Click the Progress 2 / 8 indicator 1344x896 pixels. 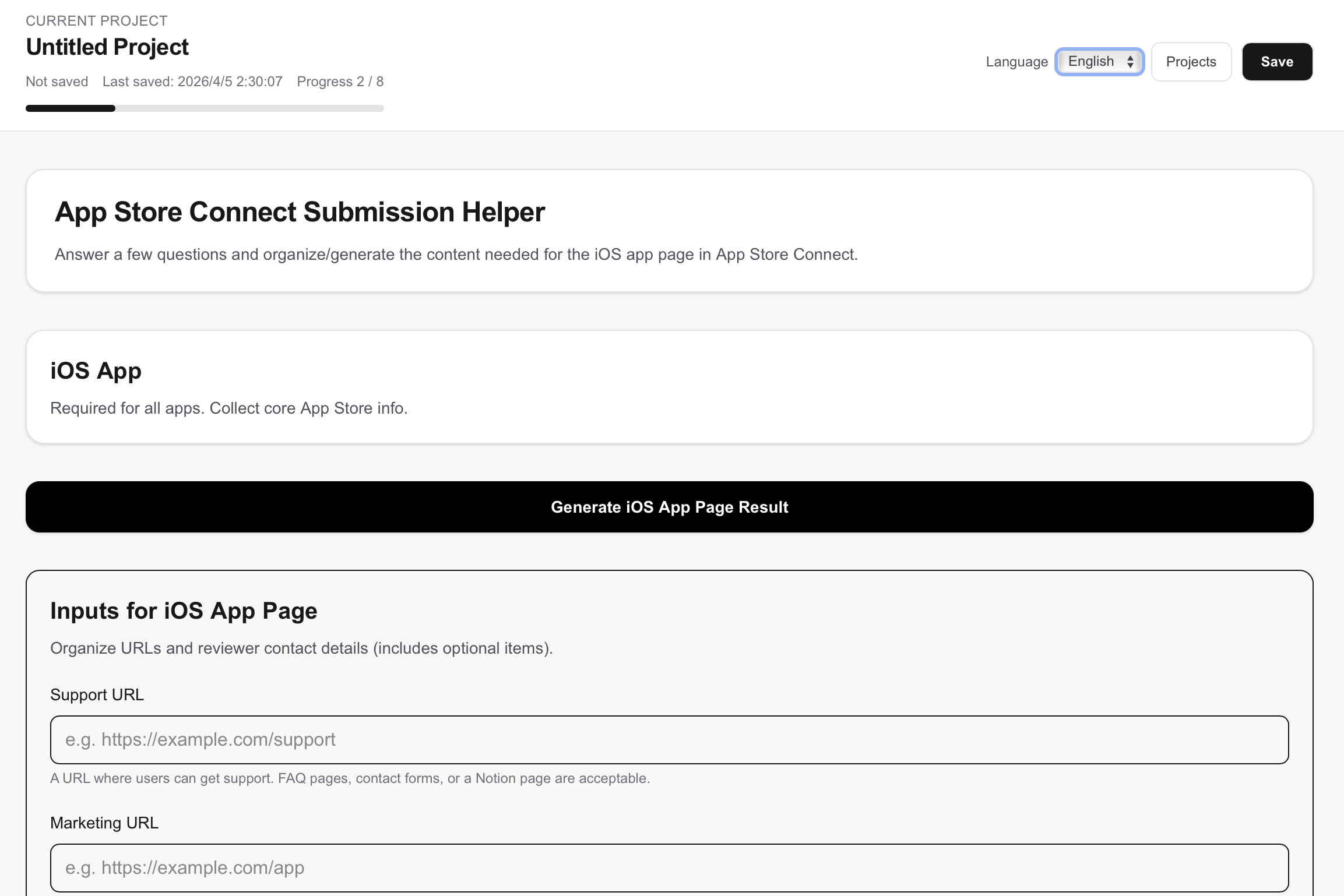[x=340, y=82]
